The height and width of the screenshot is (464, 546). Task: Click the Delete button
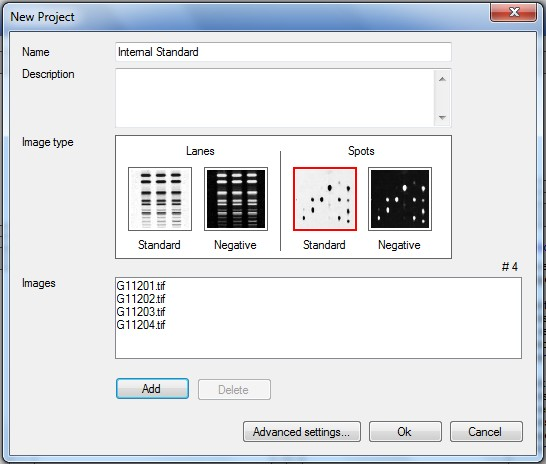pyautogui.click(x=234, y=390)
